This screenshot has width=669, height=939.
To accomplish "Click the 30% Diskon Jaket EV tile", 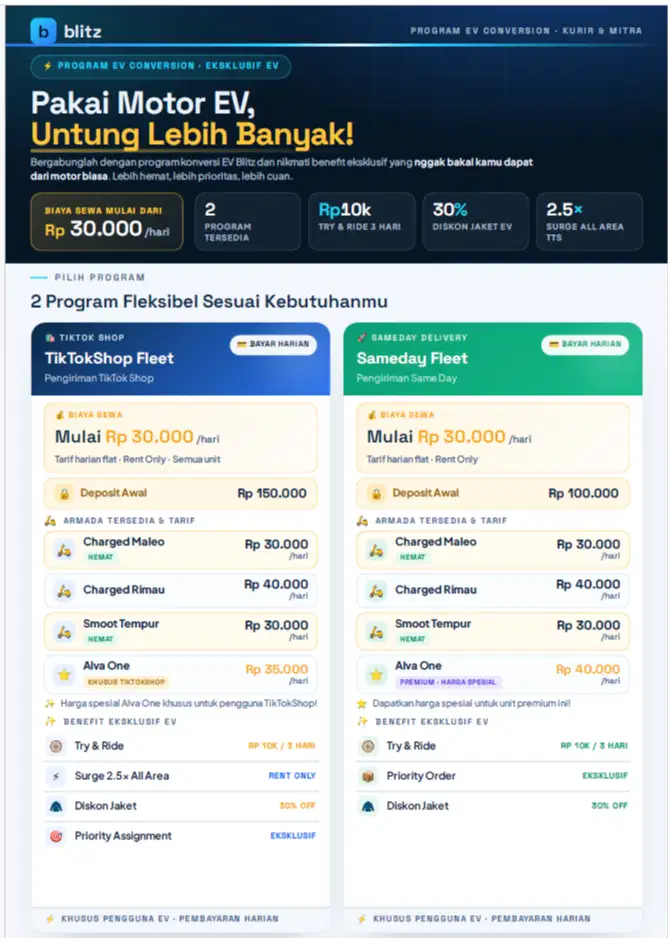I will click(476, 222).
